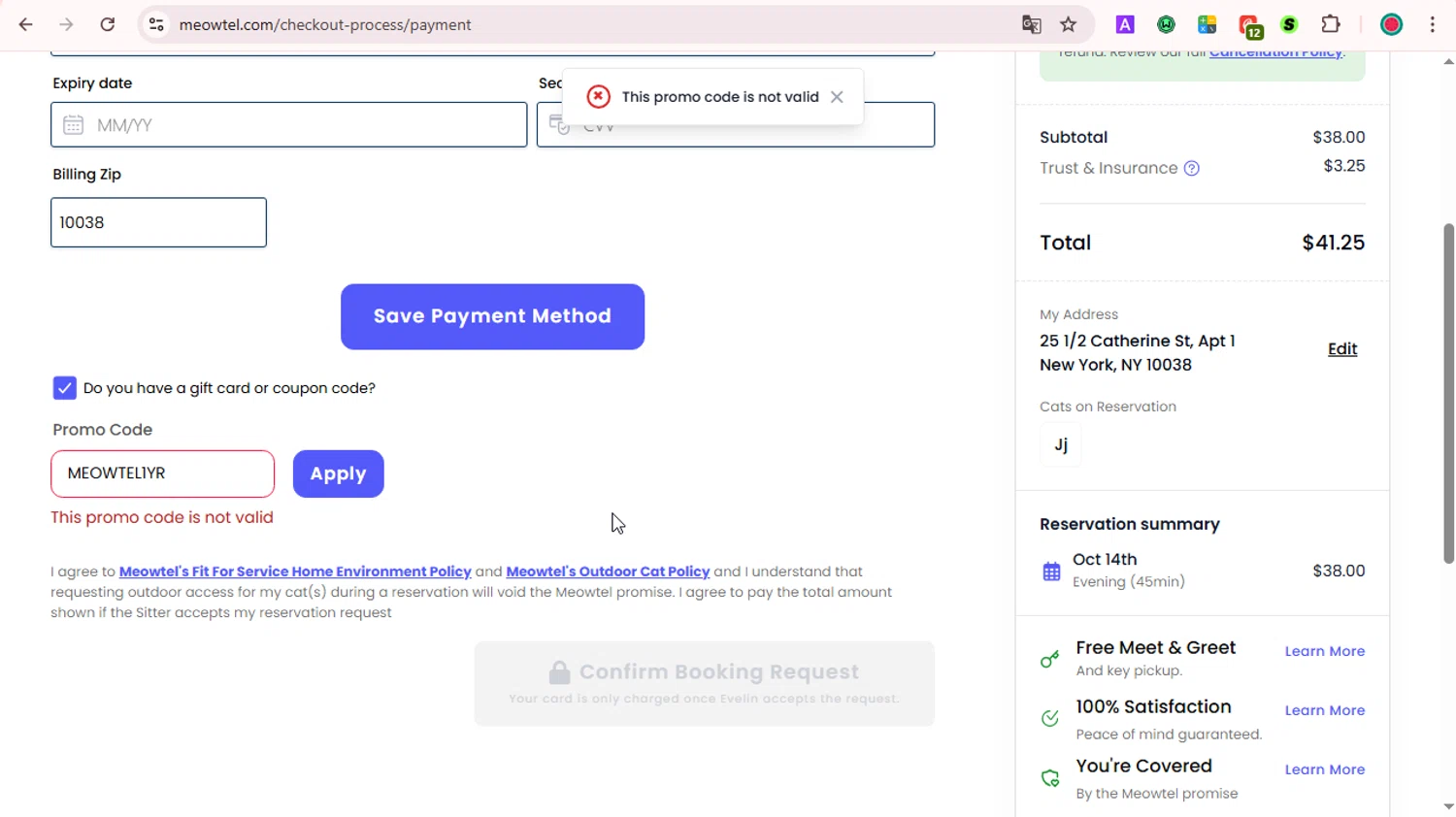
Task: Open Meowtel's Outdoor Cat Policy link
Action: tap(608, 572)
